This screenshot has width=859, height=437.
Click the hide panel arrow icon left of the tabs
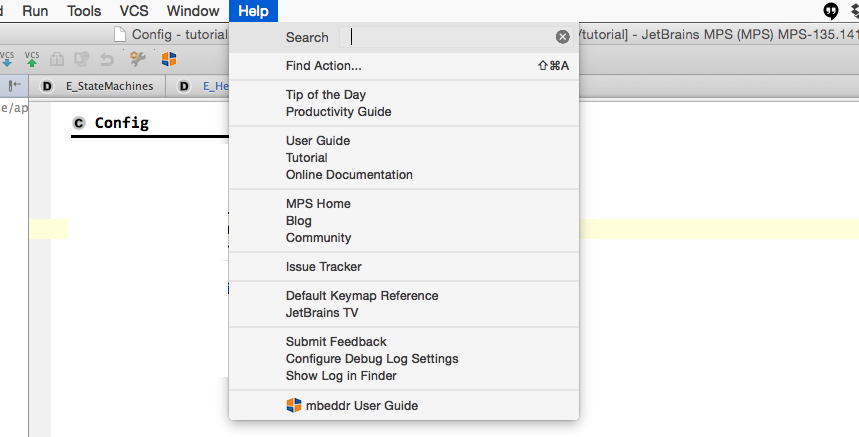pyautogui.click(x=15, y=85)
